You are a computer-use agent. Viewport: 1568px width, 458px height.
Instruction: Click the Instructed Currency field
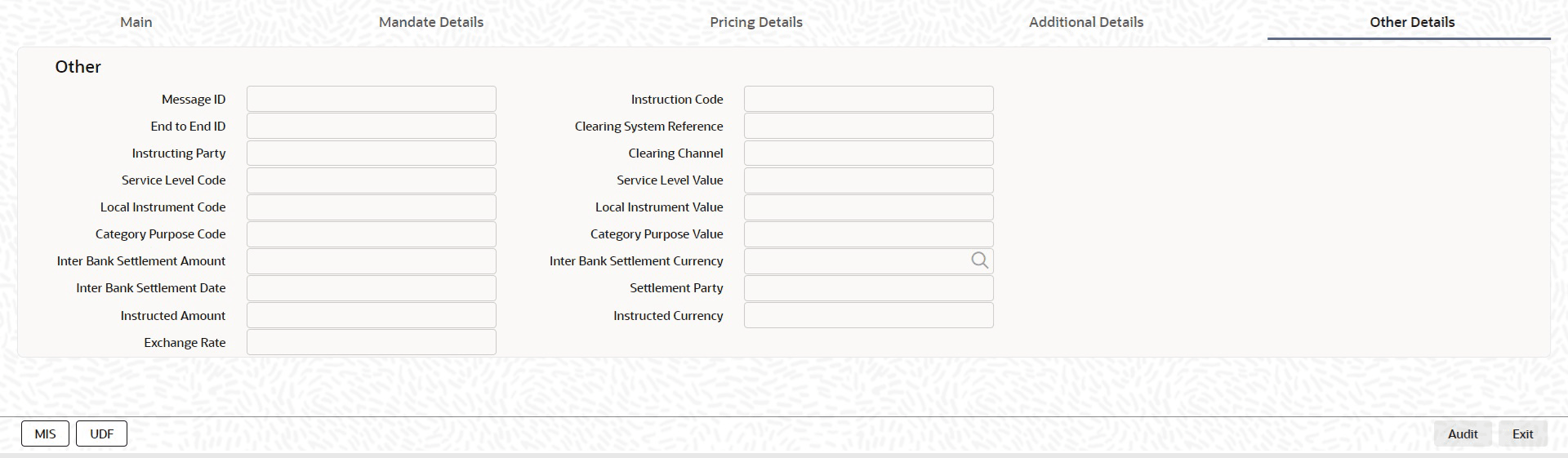pos(868,315)
